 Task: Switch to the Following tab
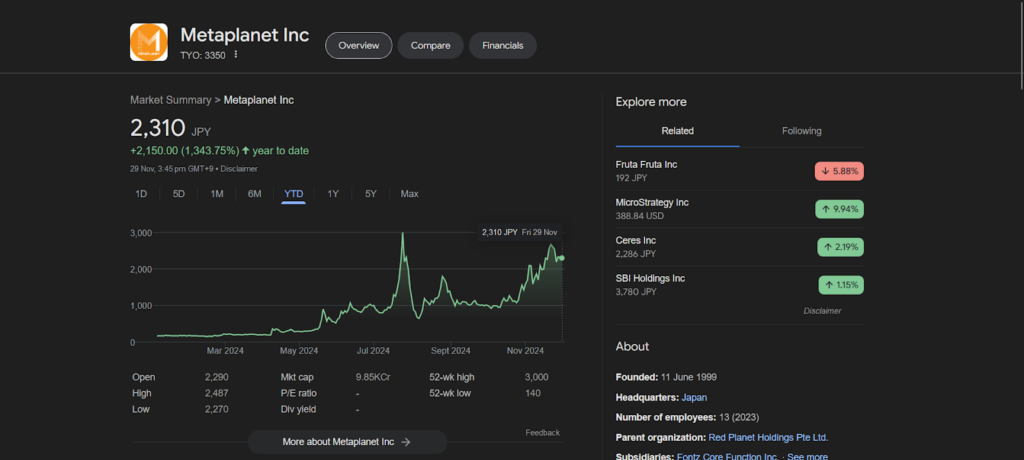click(801, 131)
